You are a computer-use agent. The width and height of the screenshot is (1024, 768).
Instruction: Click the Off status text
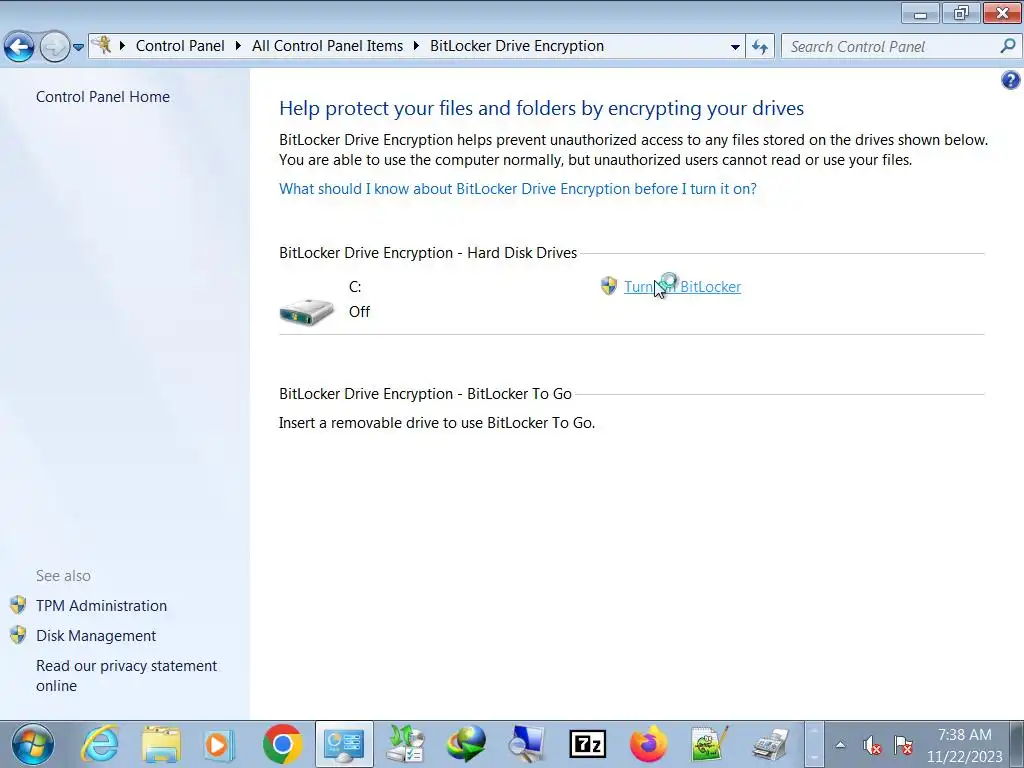tap(359, 312)
